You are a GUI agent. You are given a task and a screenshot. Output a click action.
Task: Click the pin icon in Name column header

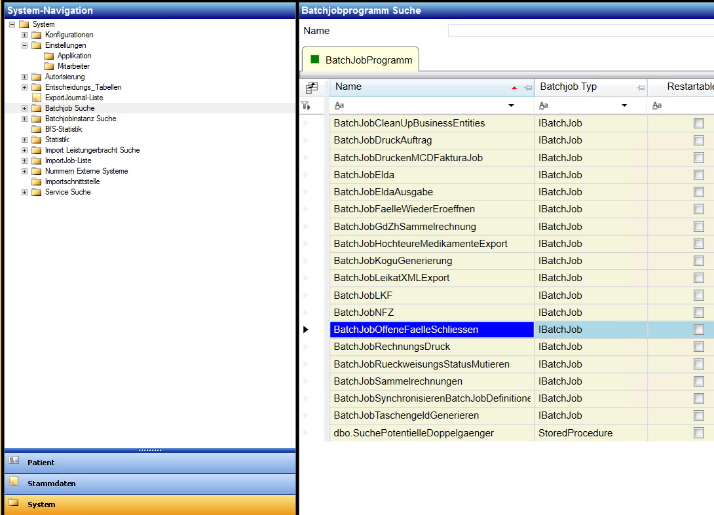click(x=527, y=88)
